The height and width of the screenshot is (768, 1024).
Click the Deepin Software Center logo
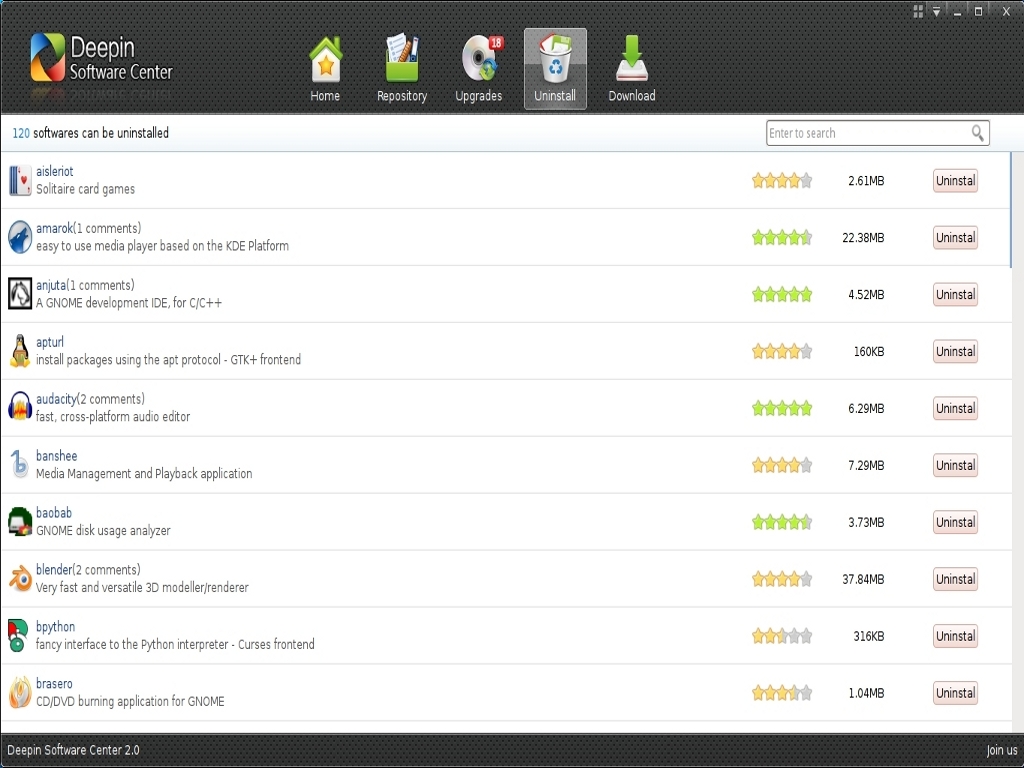pos(101,59)
